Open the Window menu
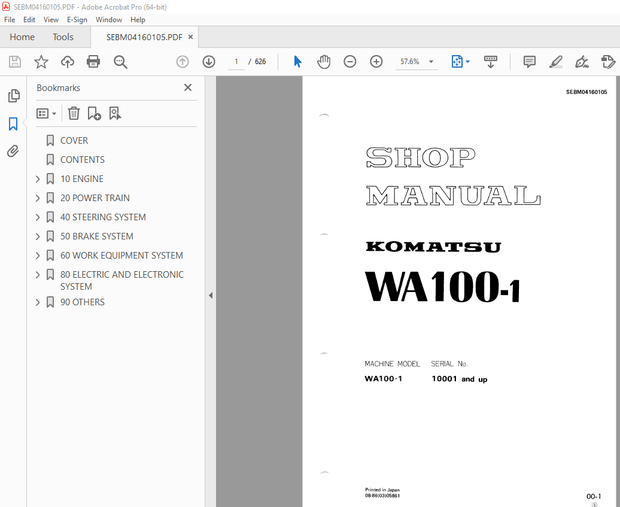The image size is (620, 507). click(109, 20)
